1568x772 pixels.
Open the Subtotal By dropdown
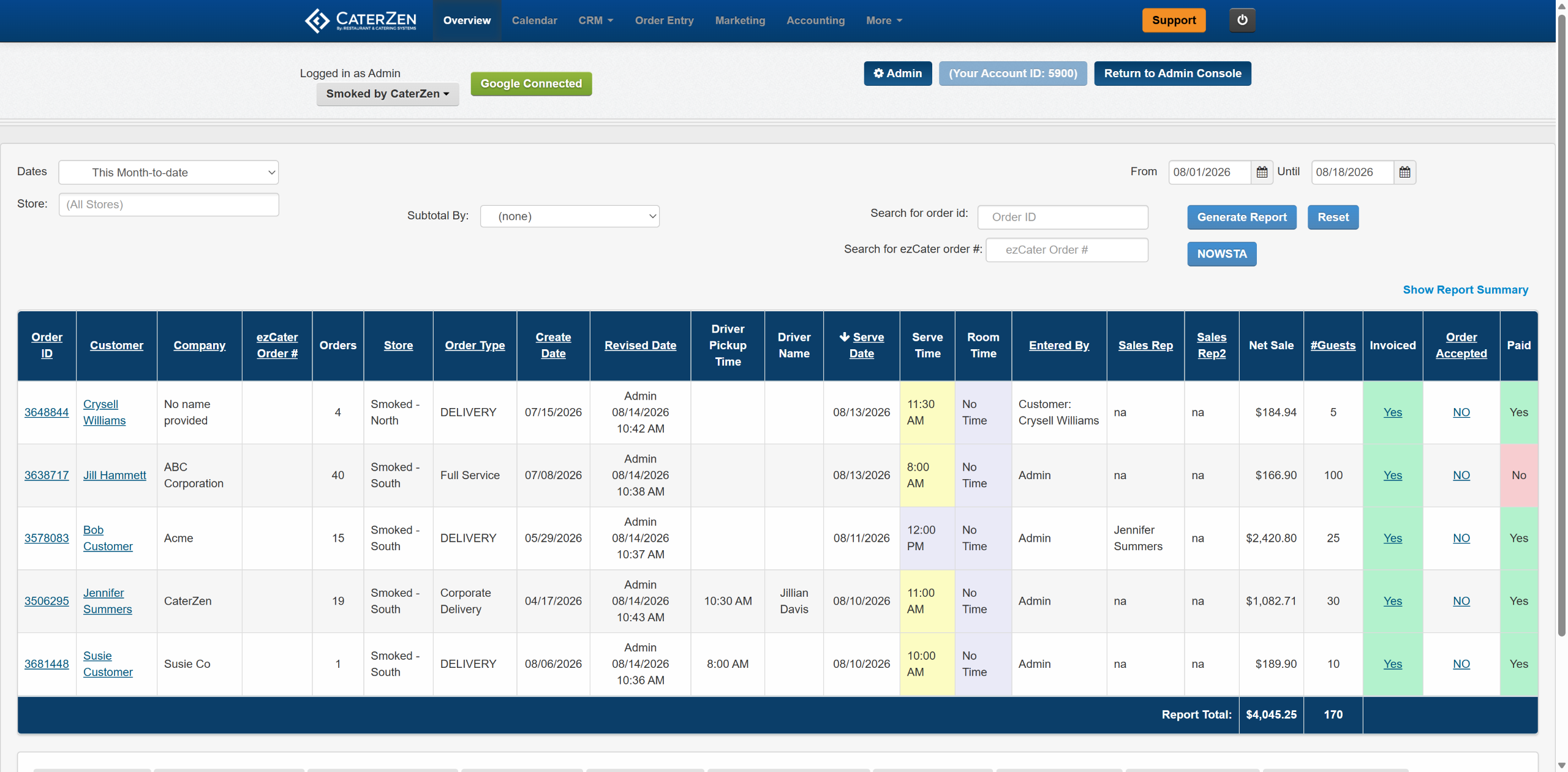pyautogui.click(x=570, y=216)
